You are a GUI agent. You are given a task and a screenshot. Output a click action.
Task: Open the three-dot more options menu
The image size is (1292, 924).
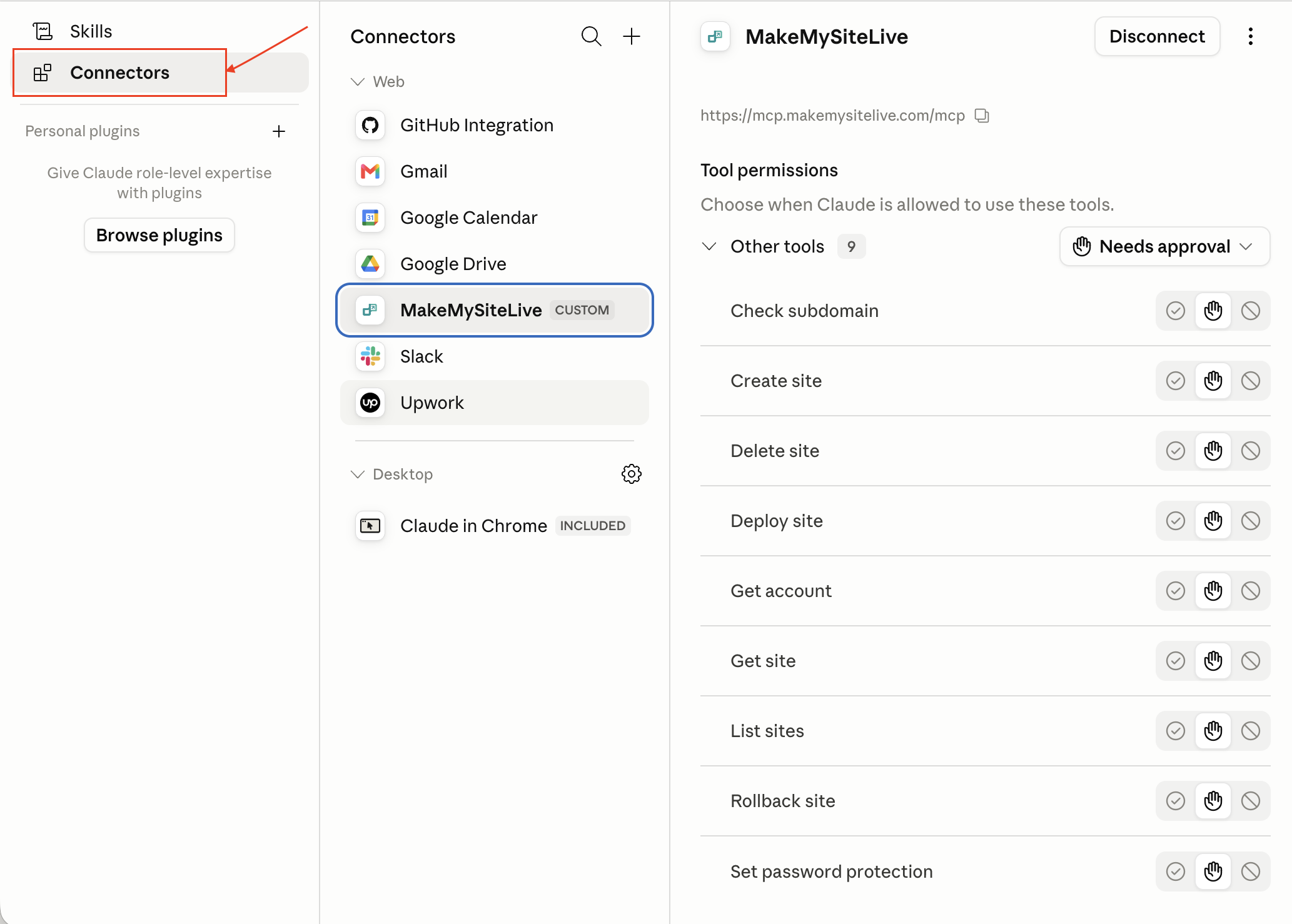coord(1251,36)
